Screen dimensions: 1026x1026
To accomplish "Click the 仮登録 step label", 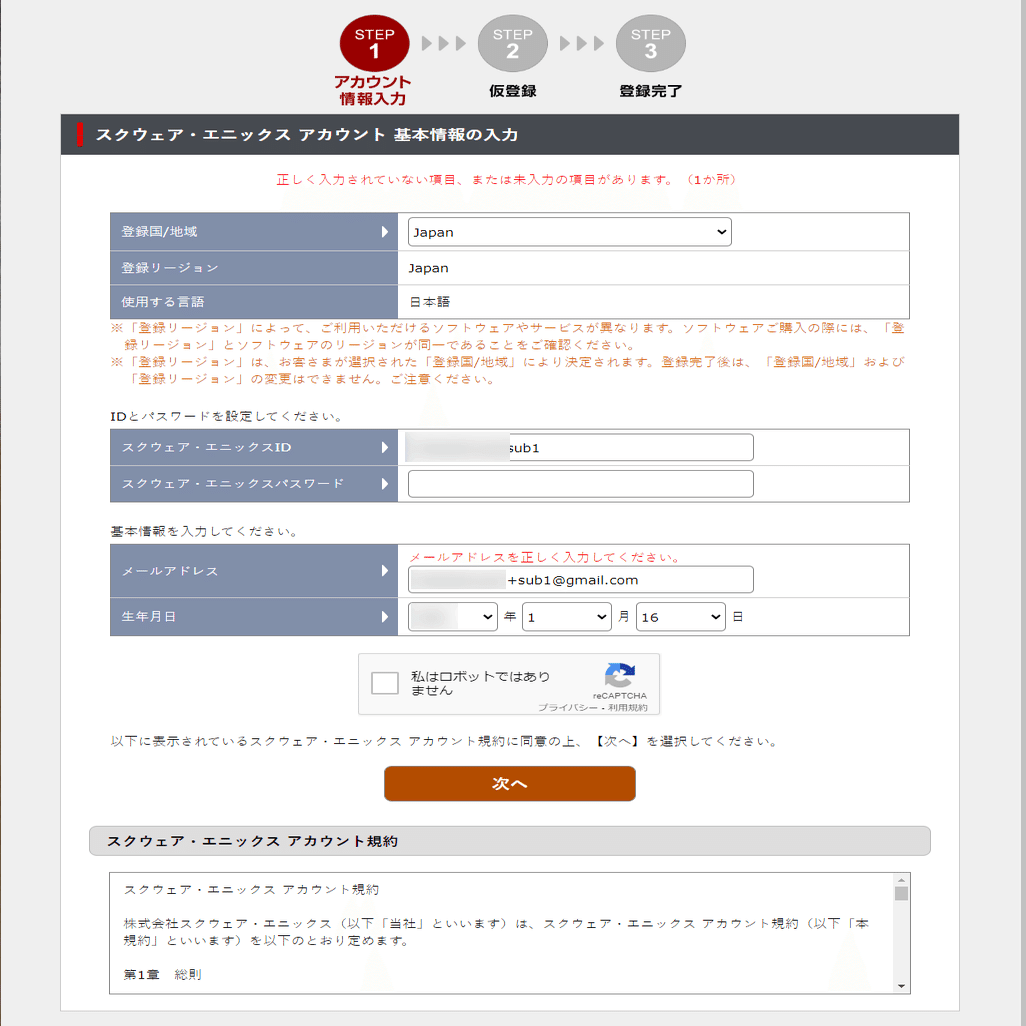I will coord(512,91).
